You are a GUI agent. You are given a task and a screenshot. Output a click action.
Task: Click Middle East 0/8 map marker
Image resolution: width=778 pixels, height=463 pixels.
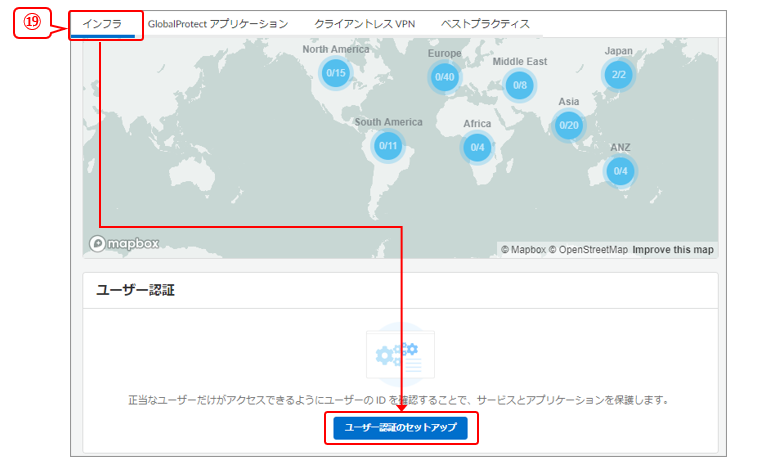point(519,85)
